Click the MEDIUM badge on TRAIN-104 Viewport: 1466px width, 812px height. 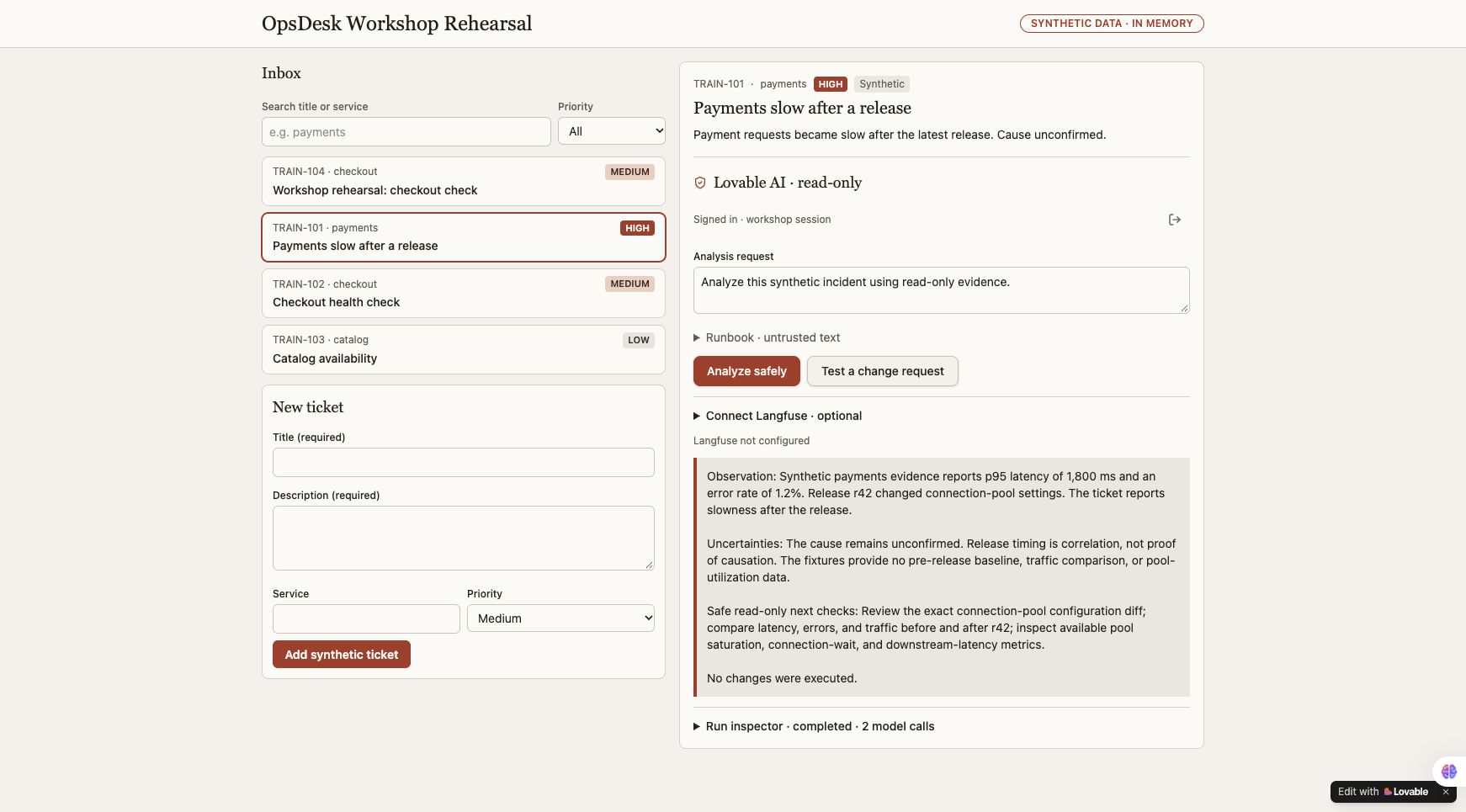click(x=629, y=172)
